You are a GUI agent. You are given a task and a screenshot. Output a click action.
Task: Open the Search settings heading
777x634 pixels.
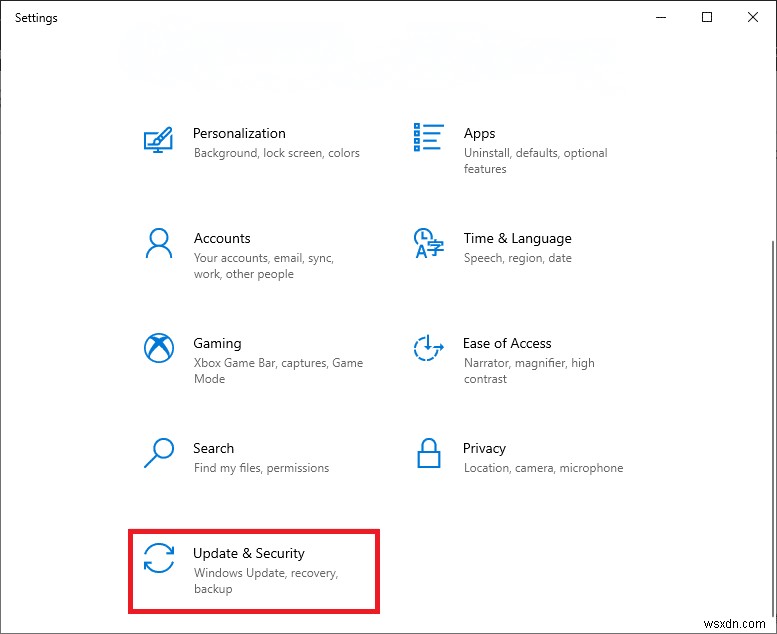point(213,448)
